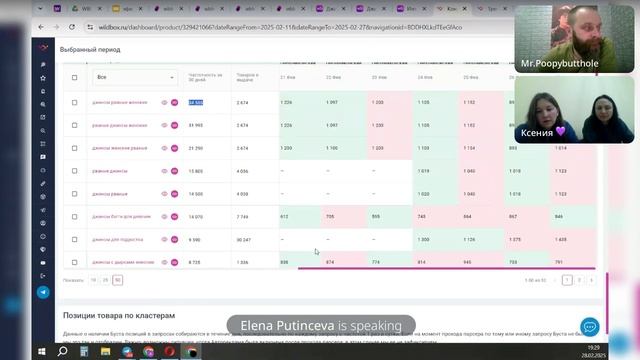This screenshot has width=640, height=360.
Task: Open Windows taskbar search
Action: (62, 351)
